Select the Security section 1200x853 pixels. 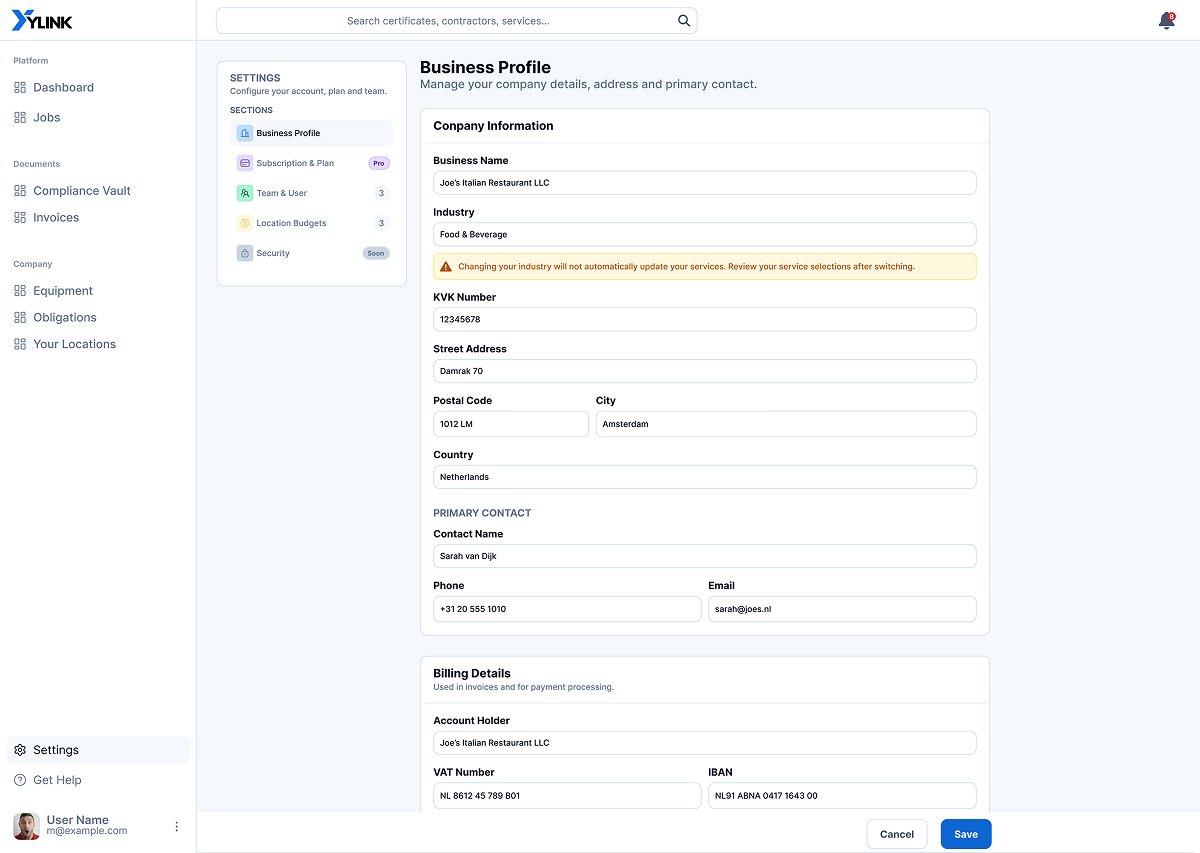[x=311, y=253]
